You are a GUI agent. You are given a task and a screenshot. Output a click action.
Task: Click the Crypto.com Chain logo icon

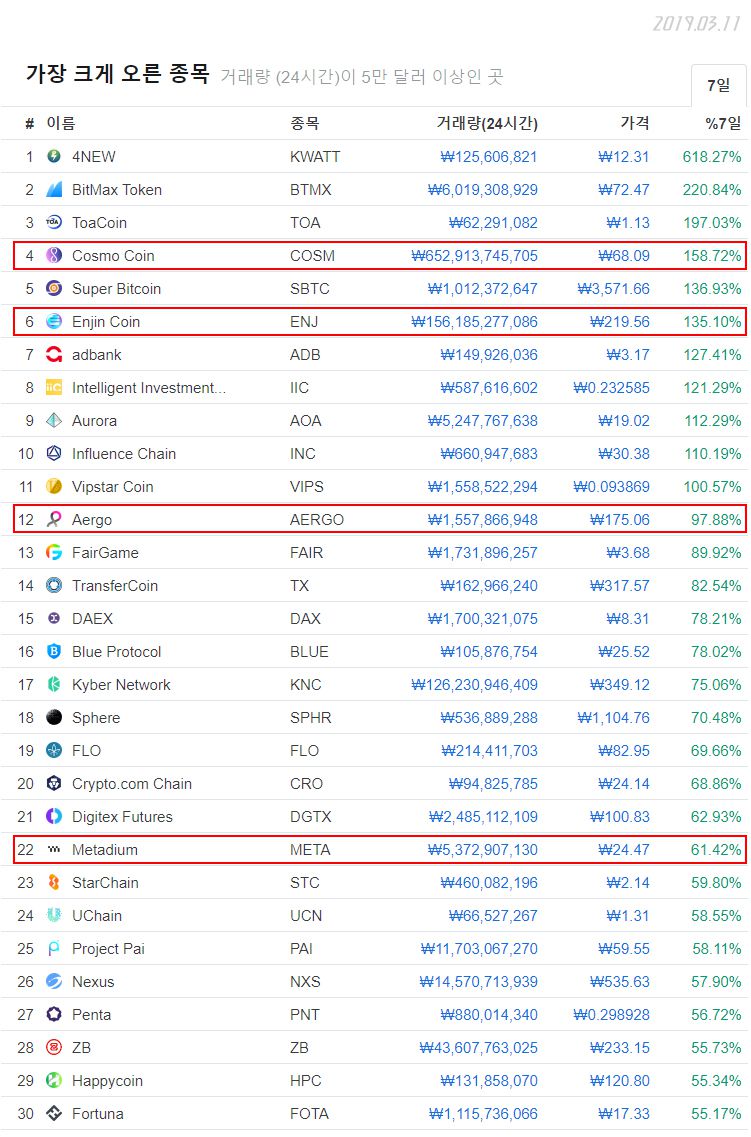pyautogui.click(x=54, y=783)
